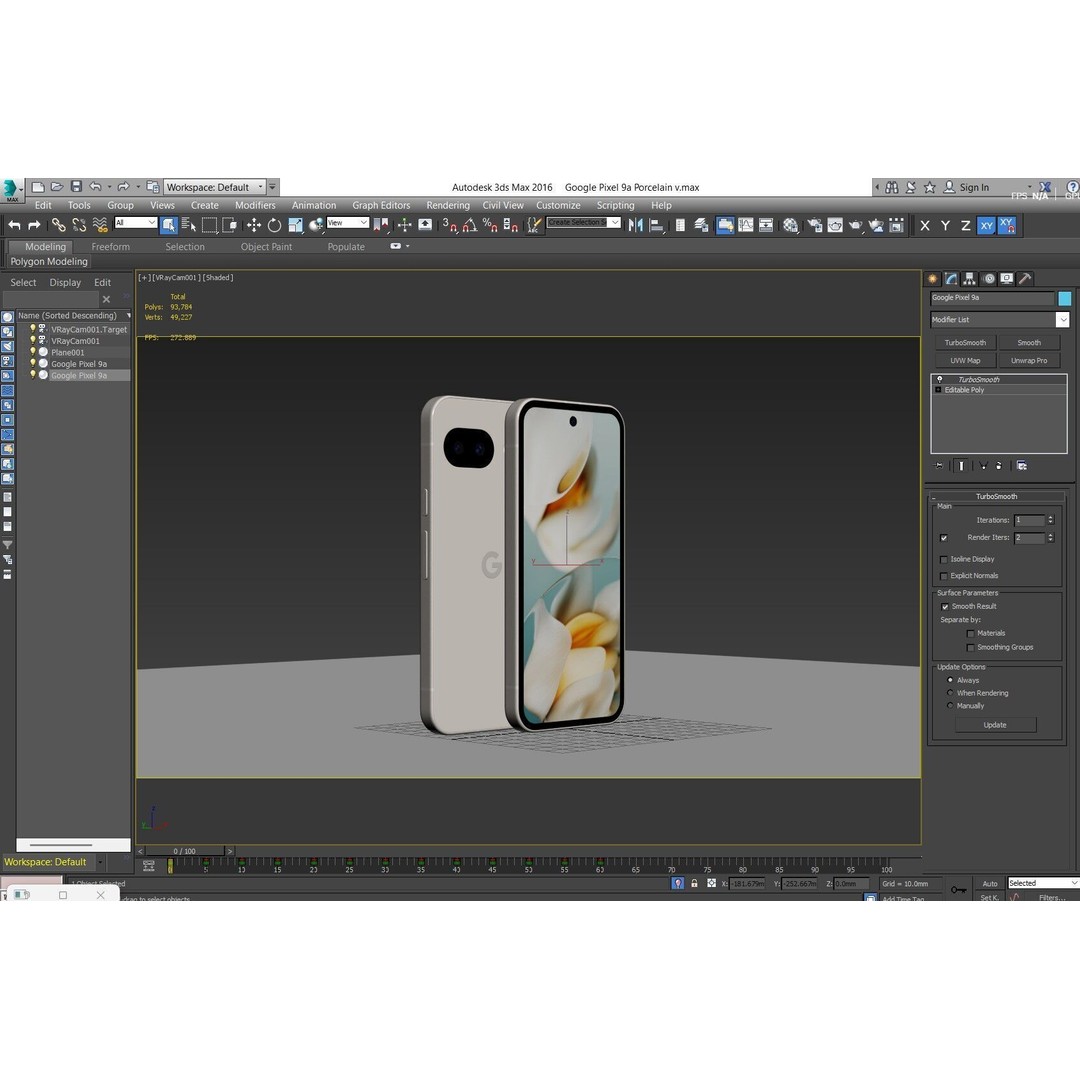
Task: Click the Bind to Space Warp icon
Action: pyautogui.click(x=100, y=225)
